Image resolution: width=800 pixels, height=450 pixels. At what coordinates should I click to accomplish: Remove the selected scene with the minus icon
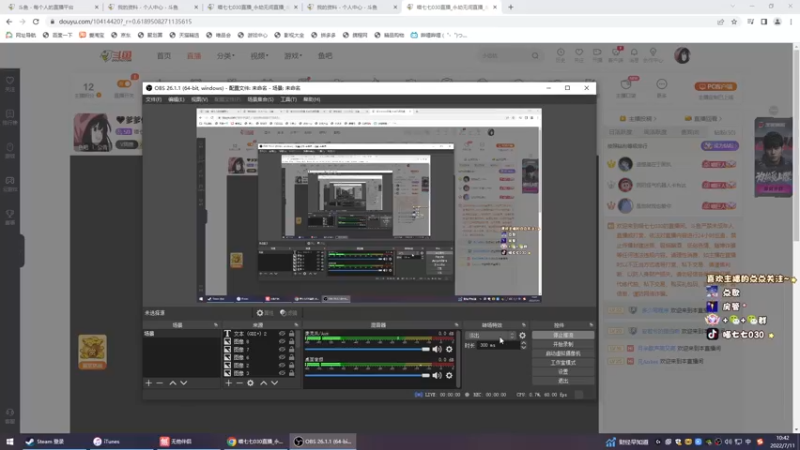click(160, 383)
